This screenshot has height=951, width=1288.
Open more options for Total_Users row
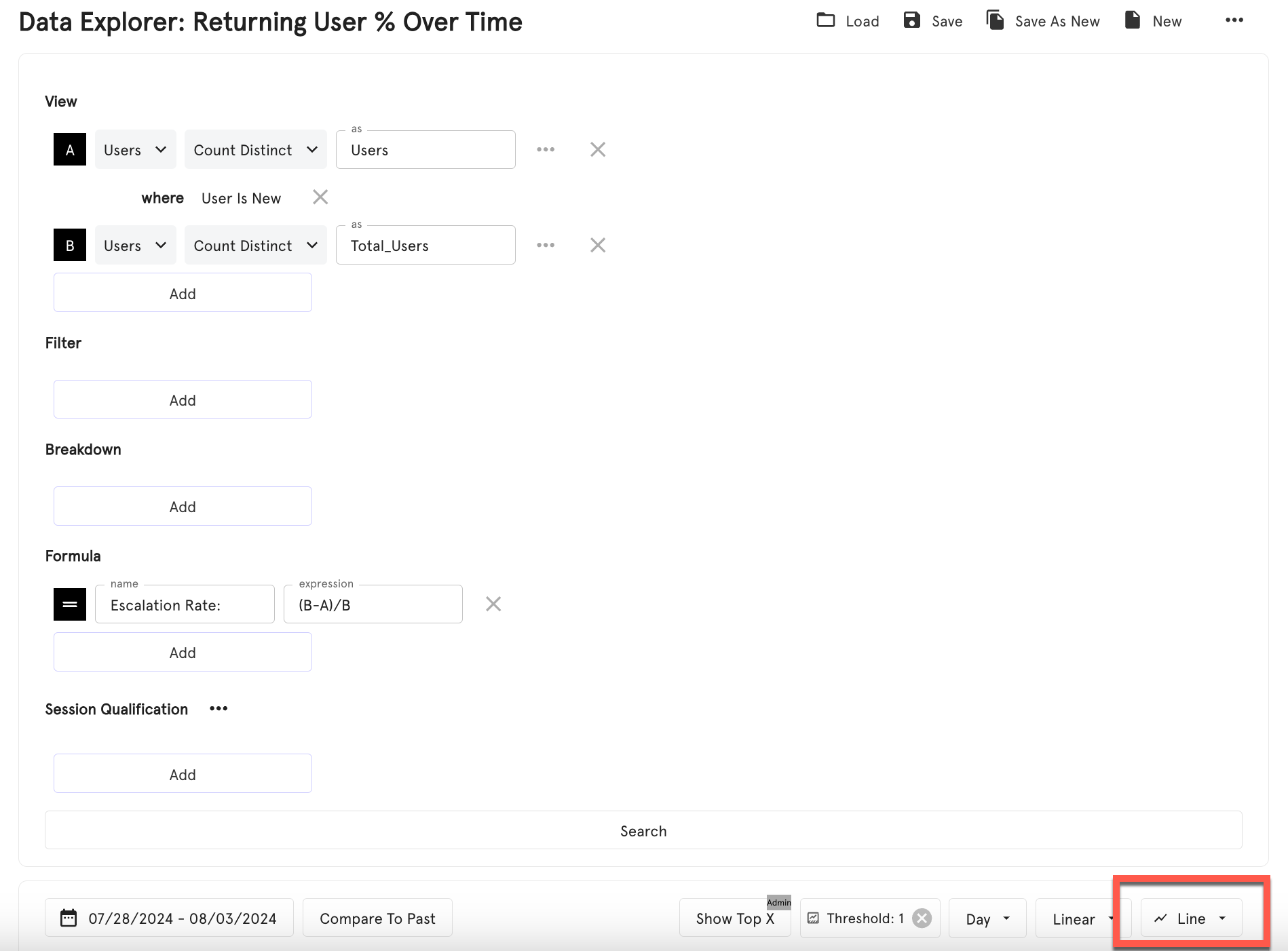point(546,245)
